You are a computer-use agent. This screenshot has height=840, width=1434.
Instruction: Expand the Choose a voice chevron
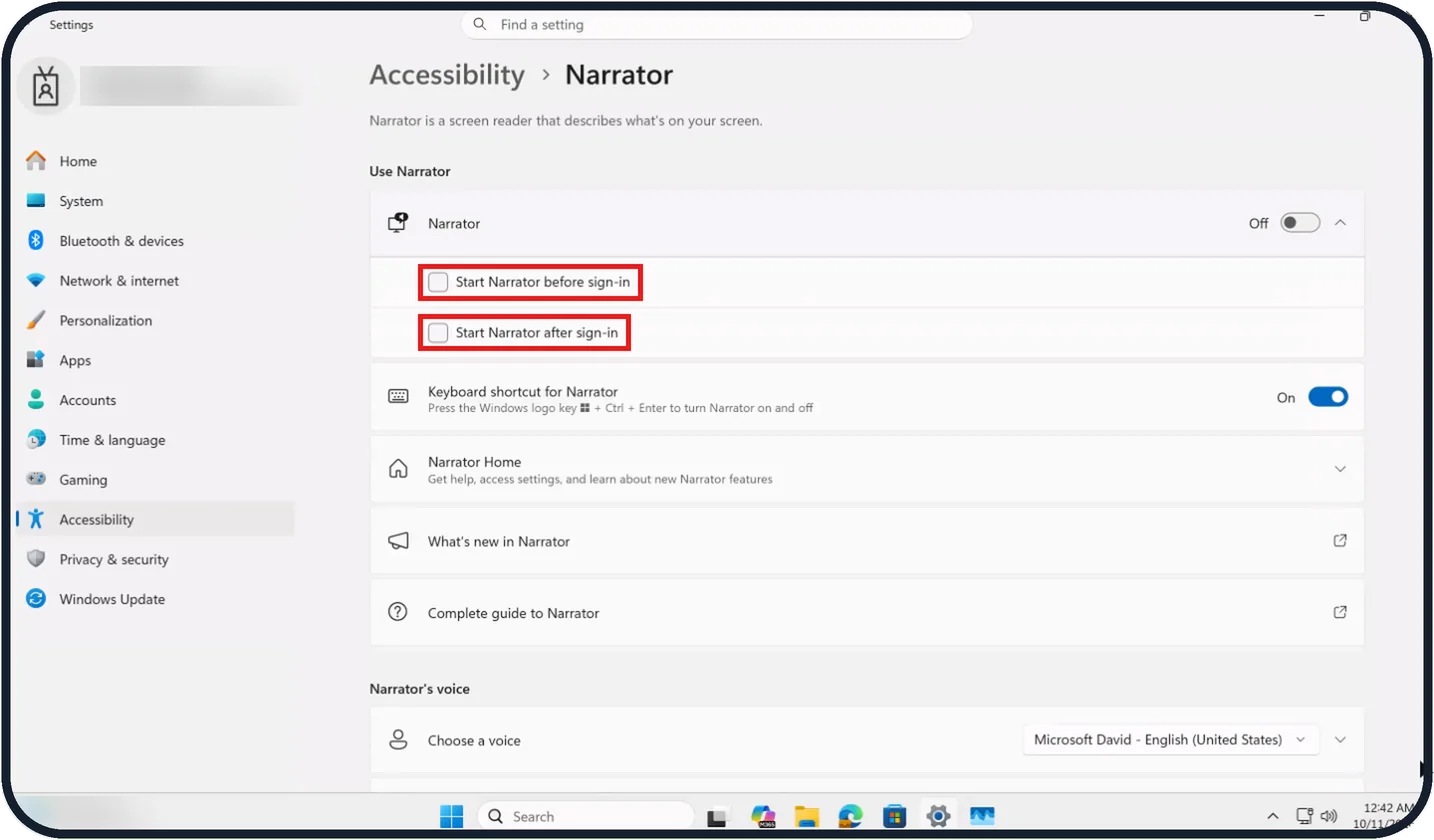click(1341, 740)
